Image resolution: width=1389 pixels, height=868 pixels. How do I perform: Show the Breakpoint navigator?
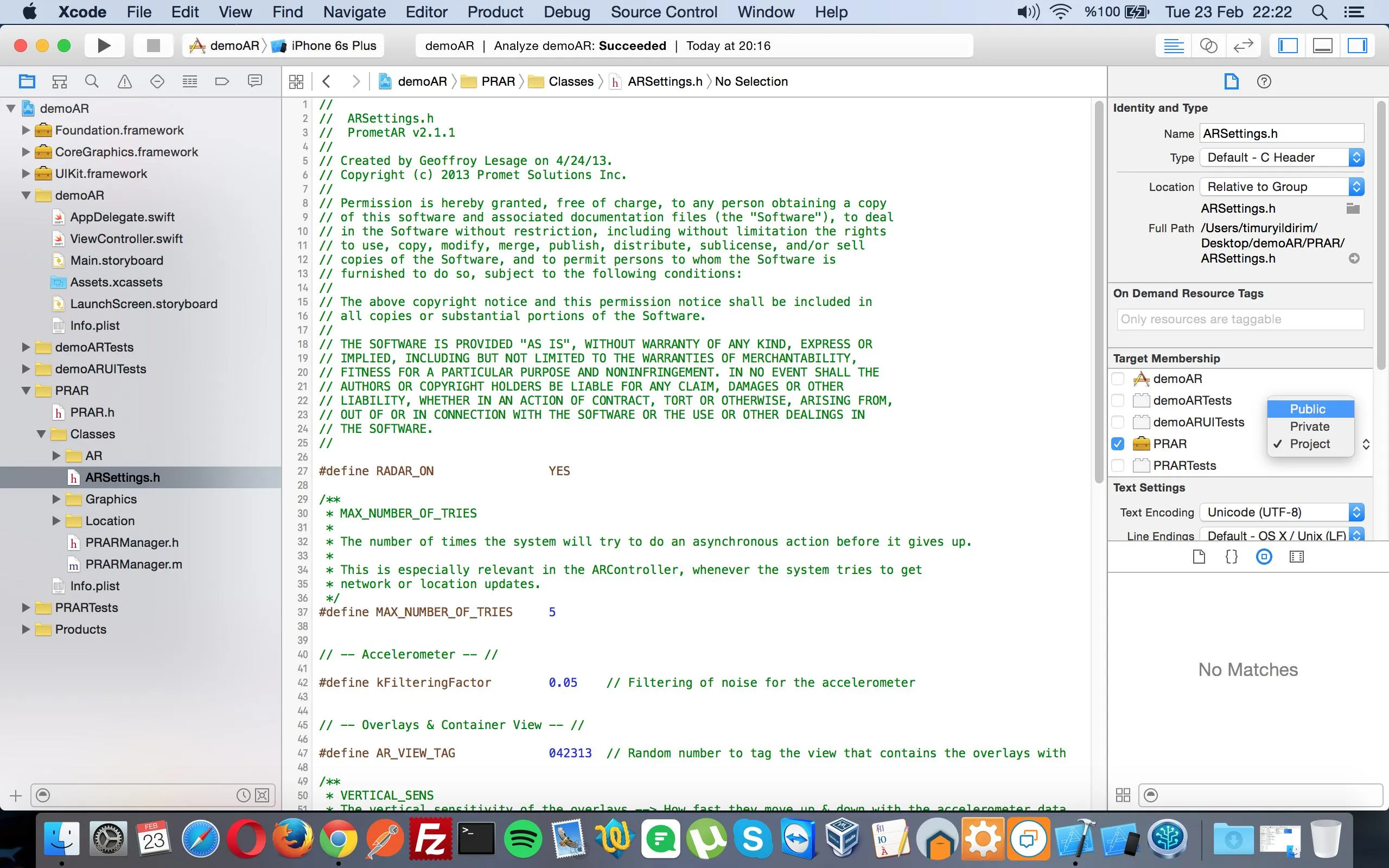pyautogui.click(x=222, y=81)
